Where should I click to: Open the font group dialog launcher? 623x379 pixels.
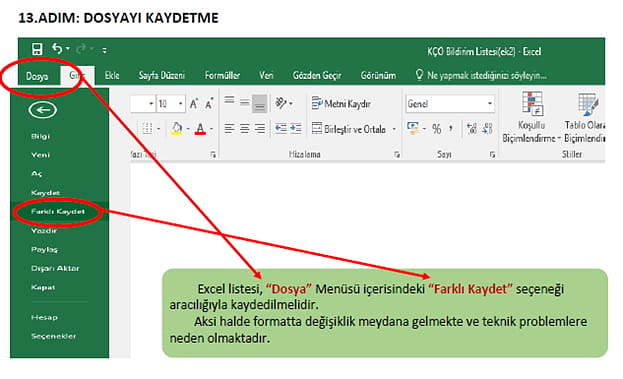tap(213, 155)
